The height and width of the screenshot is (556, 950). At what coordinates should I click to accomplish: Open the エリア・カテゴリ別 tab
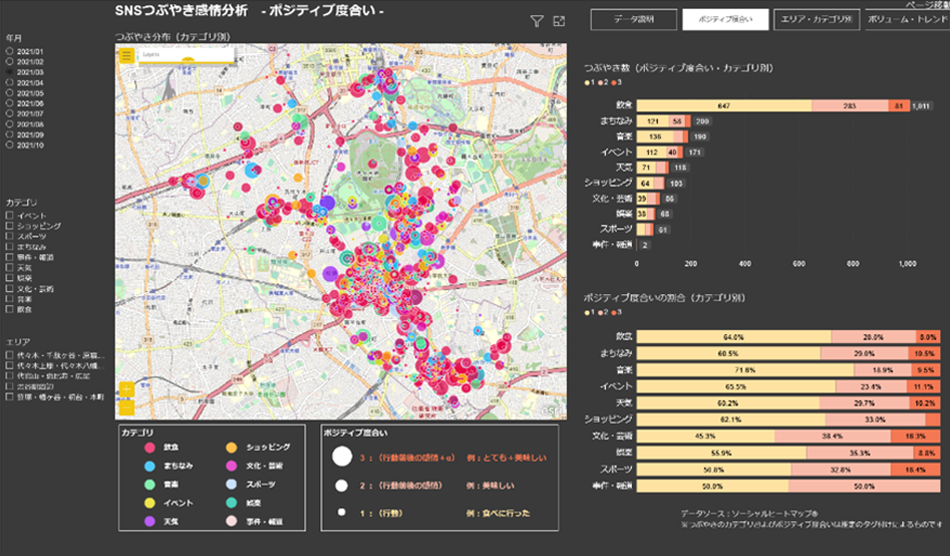818,19
